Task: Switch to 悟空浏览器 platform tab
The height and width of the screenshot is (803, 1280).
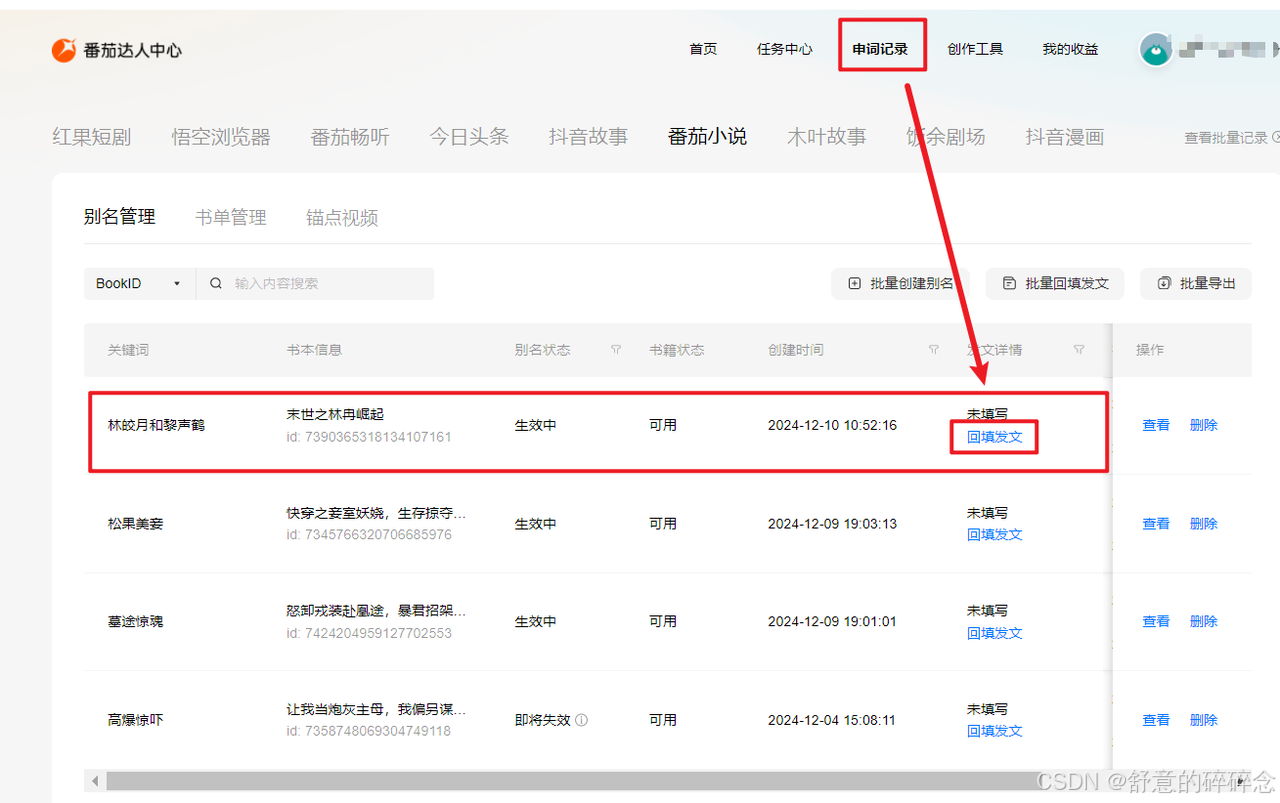Action: [x=221, y=137]
